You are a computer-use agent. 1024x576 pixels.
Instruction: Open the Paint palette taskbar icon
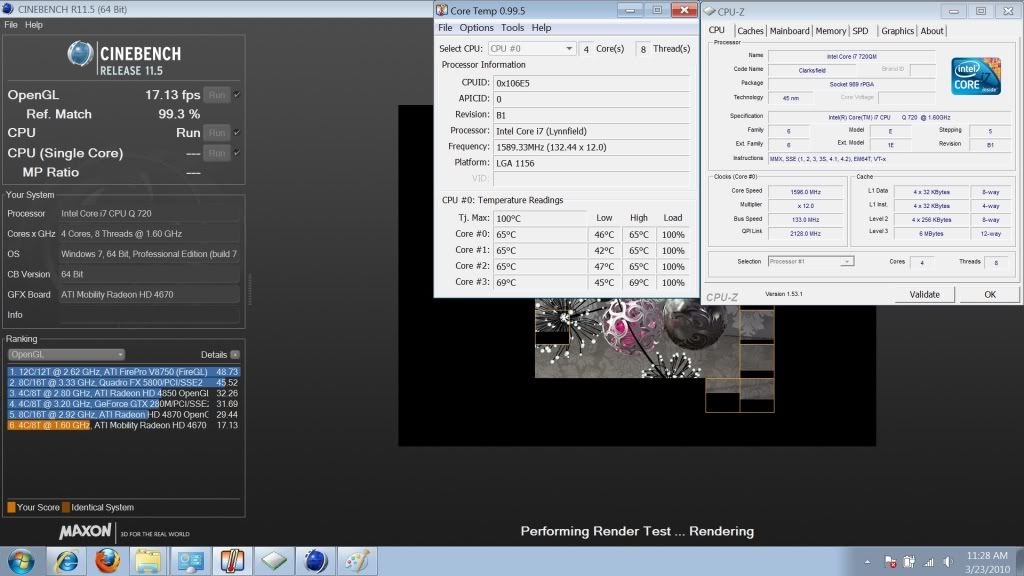(x=357, y=561)
